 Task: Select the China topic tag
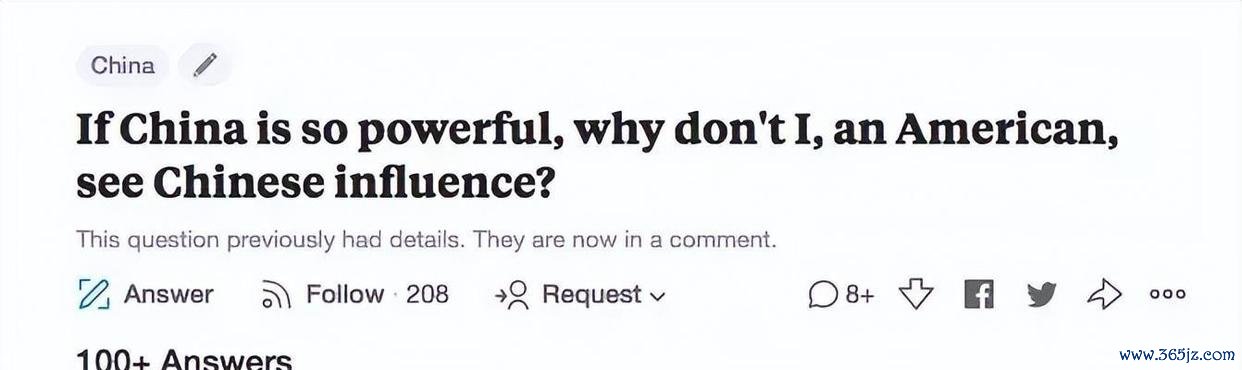123,66
